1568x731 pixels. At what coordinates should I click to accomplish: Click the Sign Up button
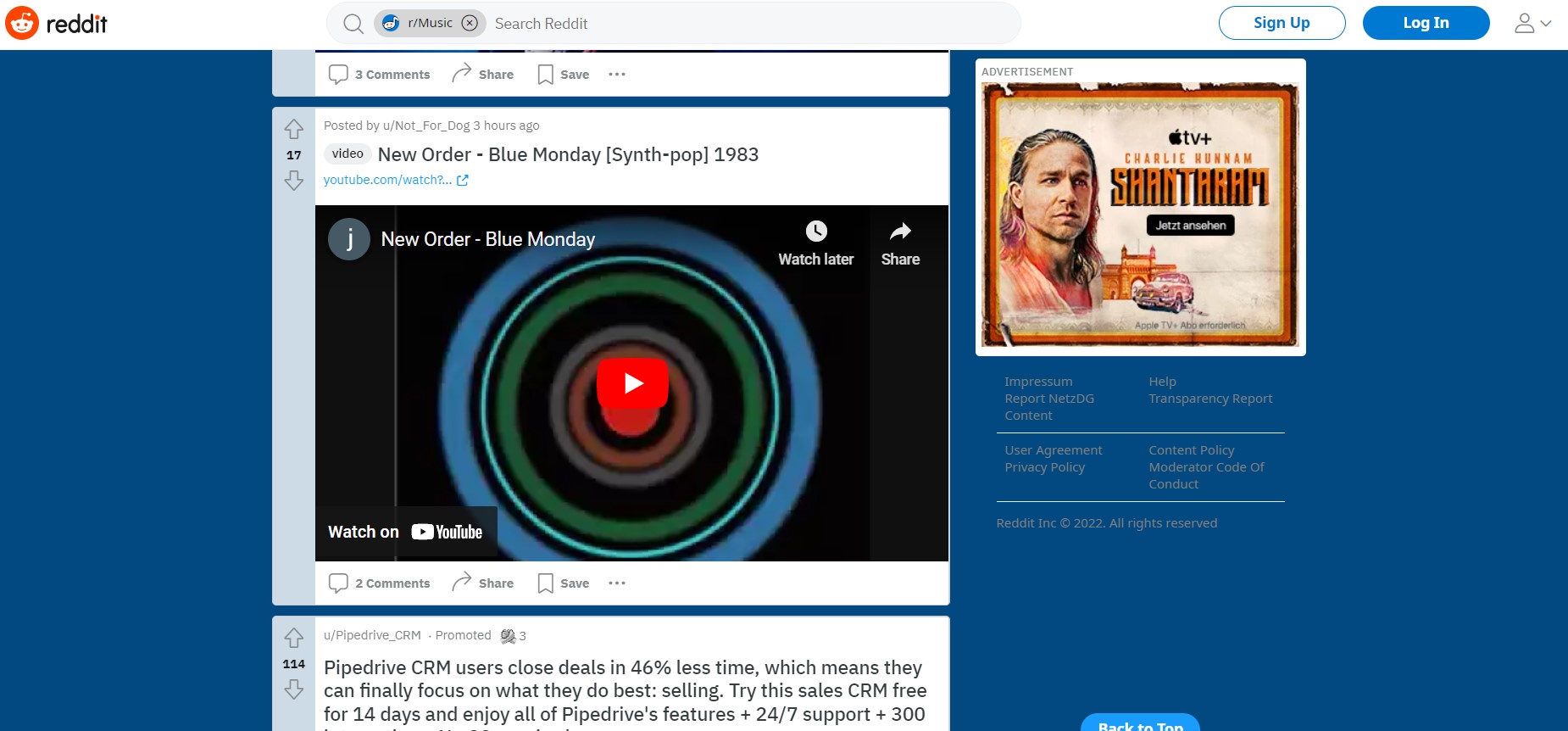coord(1282,23)
